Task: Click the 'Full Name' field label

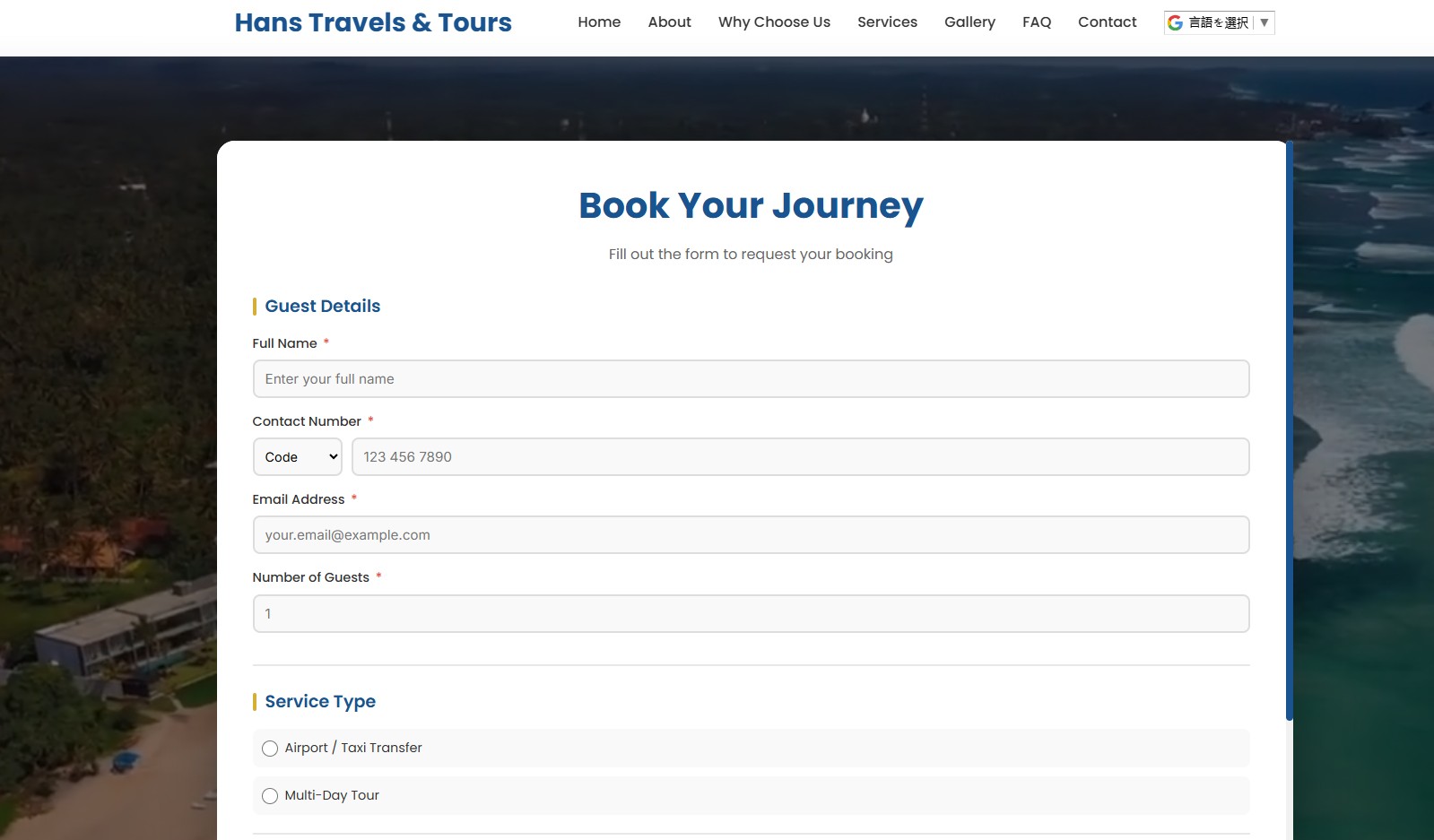Action: coord(284,343)
